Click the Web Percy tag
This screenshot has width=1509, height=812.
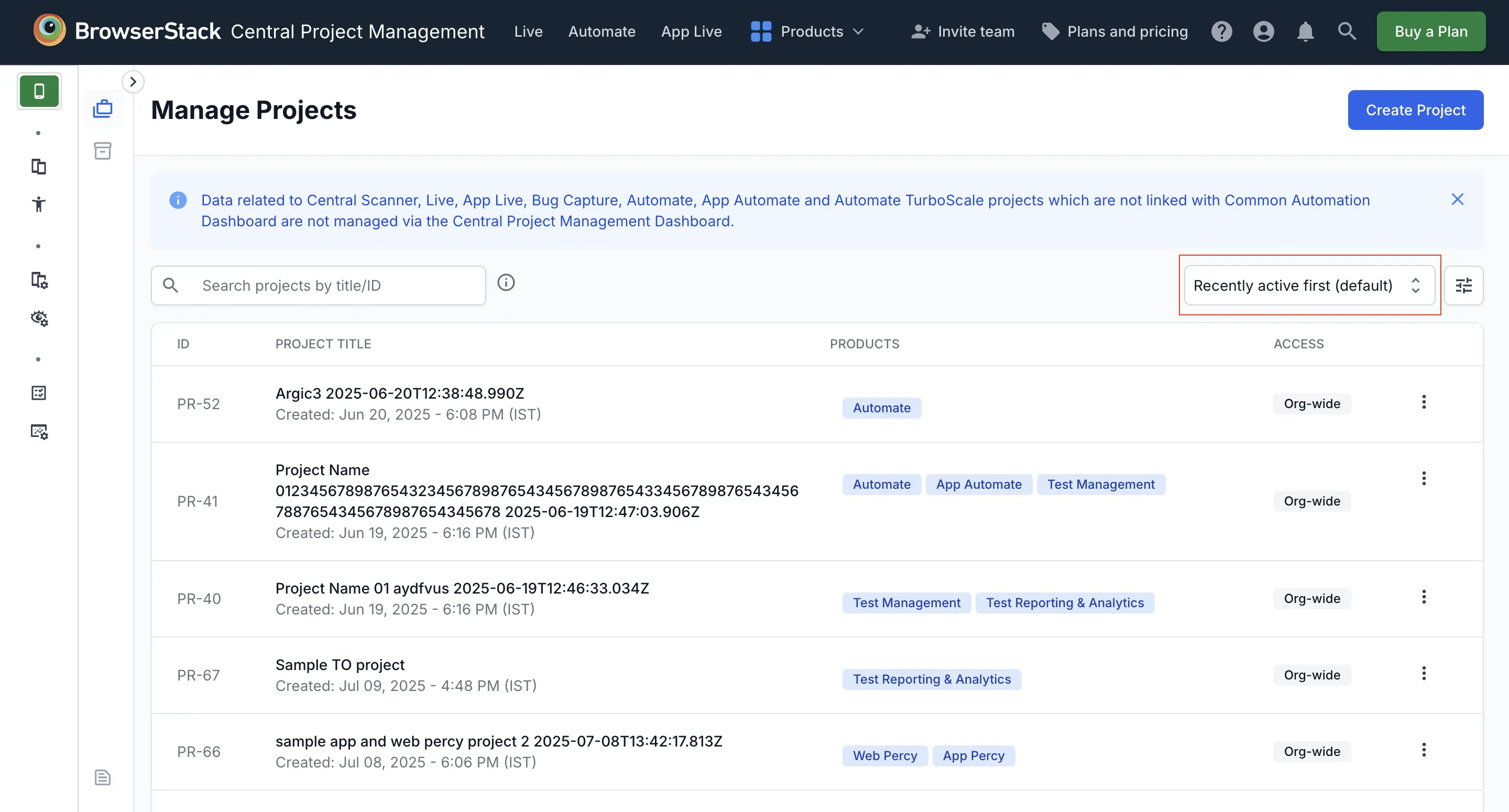point(884,756)
